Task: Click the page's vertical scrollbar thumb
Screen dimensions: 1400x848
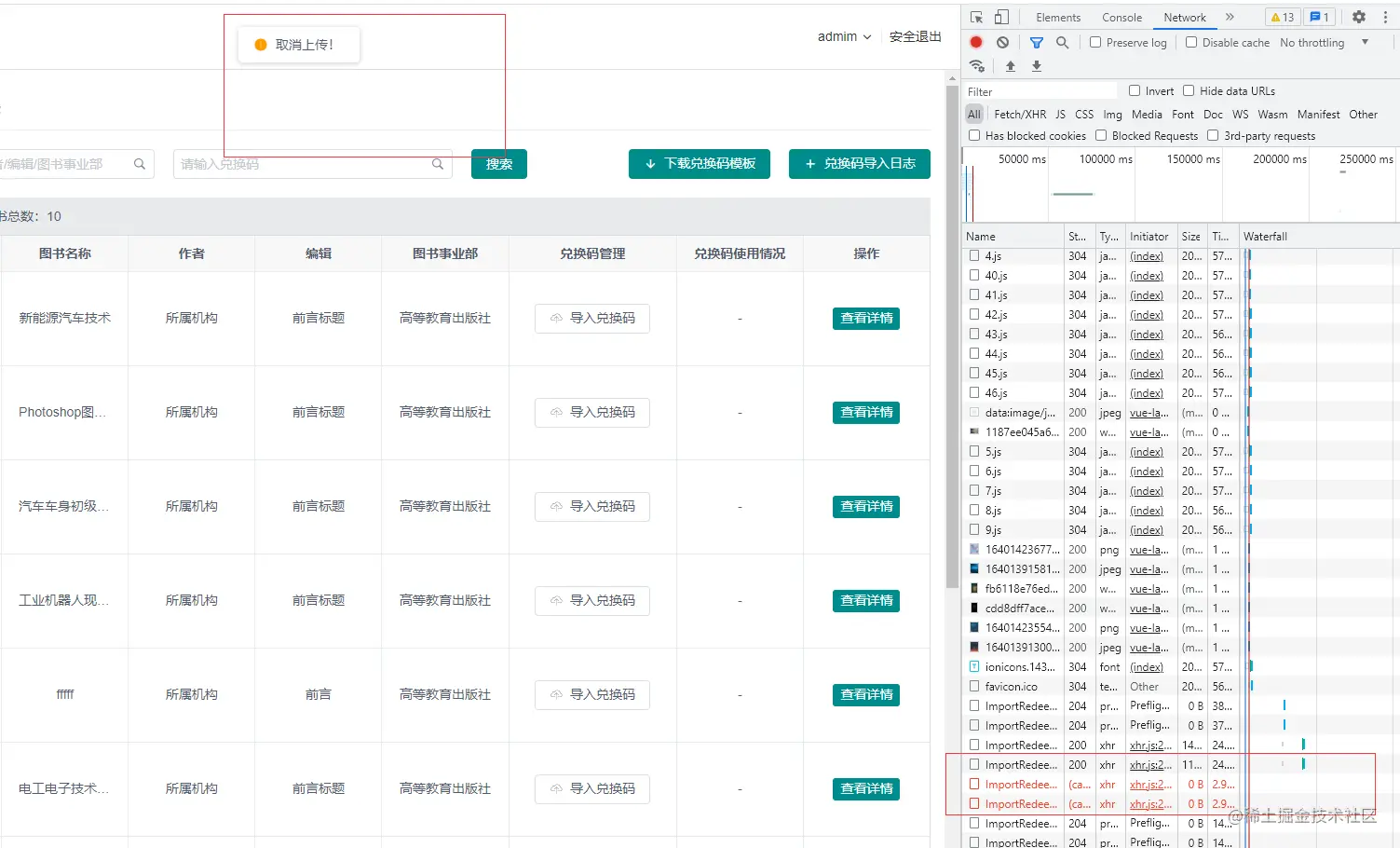Action: click(952, 335)
